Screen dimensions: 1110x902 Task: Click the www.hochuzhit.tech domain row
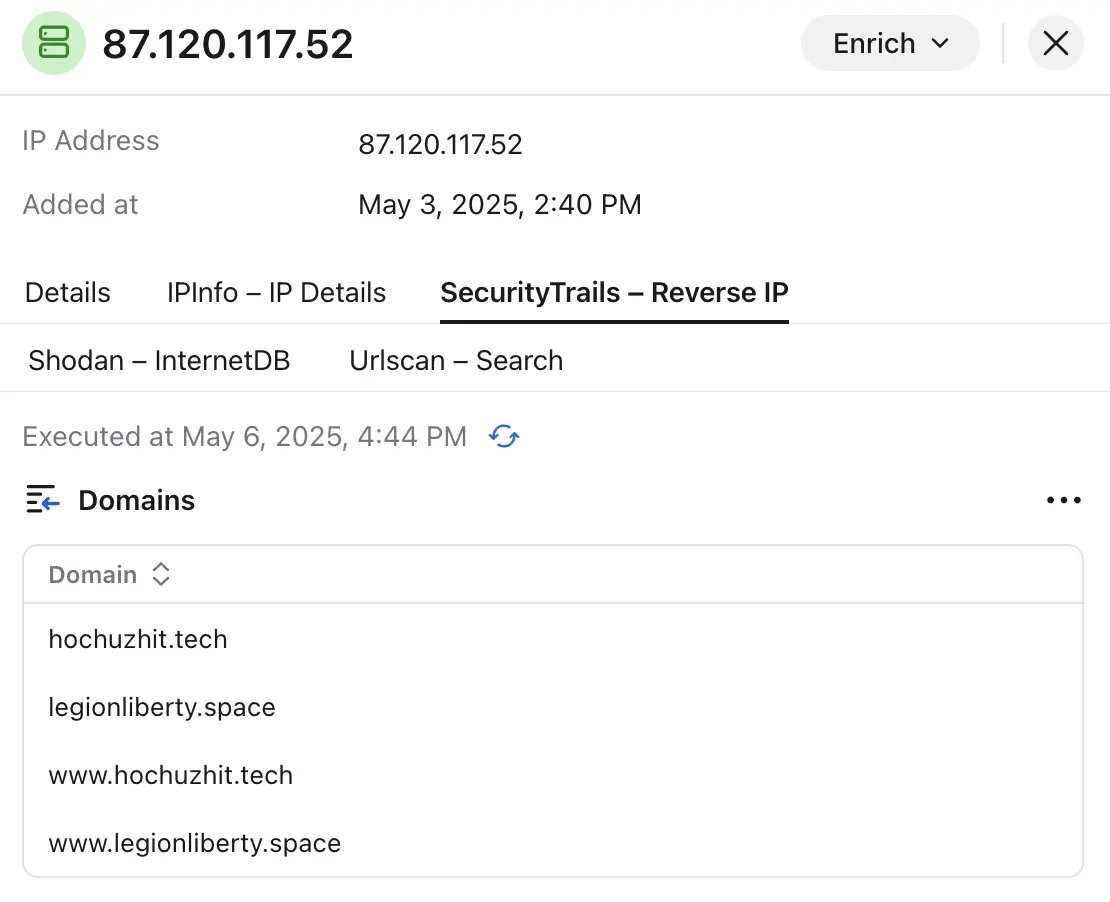[170, 775]
